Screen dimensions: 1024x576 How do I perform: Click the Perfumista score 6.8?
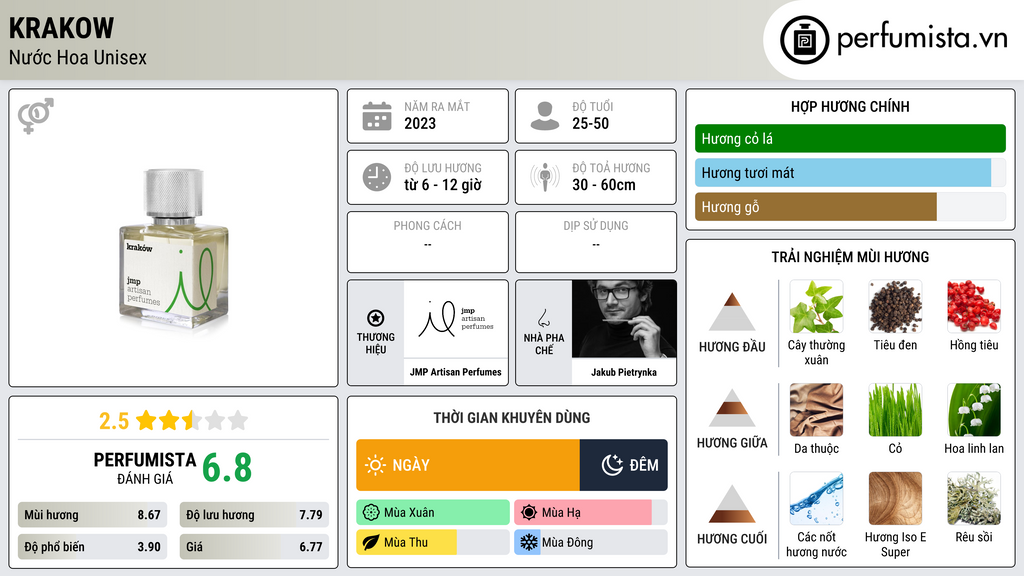(x=227, y=468)
